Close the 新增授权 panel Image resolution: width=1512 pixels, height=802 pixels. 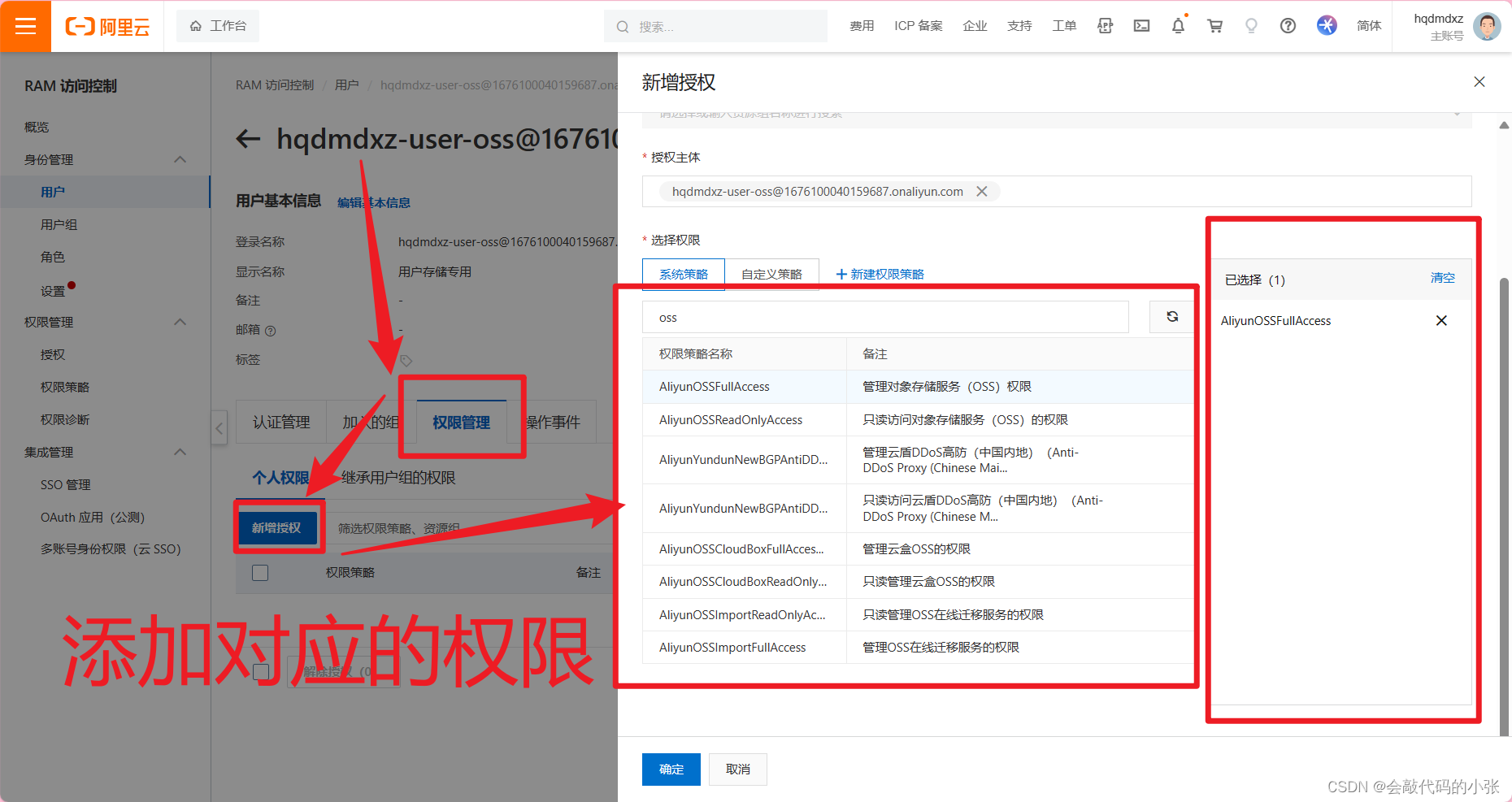pos(1479,82)
